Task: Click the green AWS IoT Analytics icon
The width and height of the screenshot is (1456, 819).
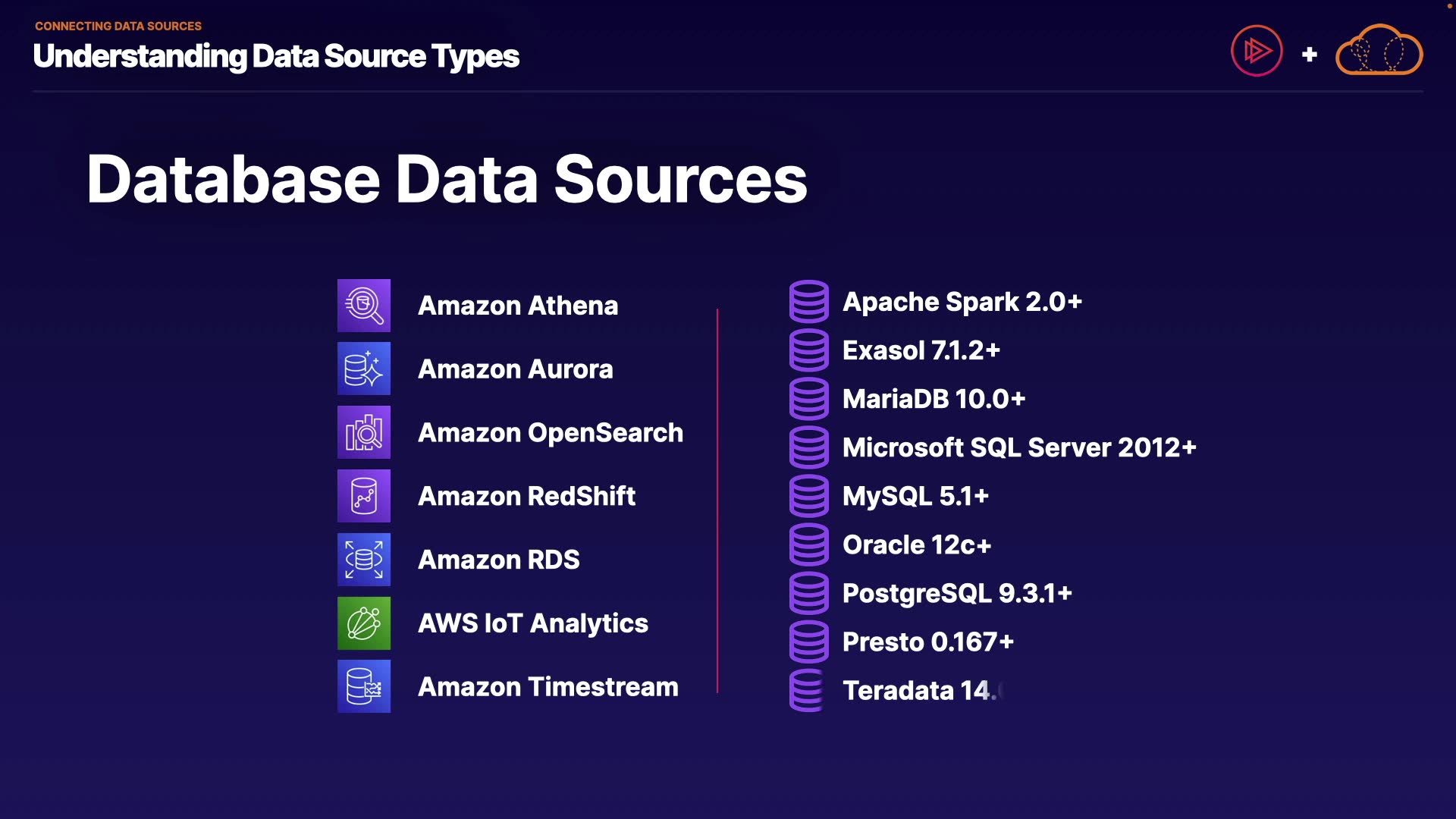Action: click(364, 623)
